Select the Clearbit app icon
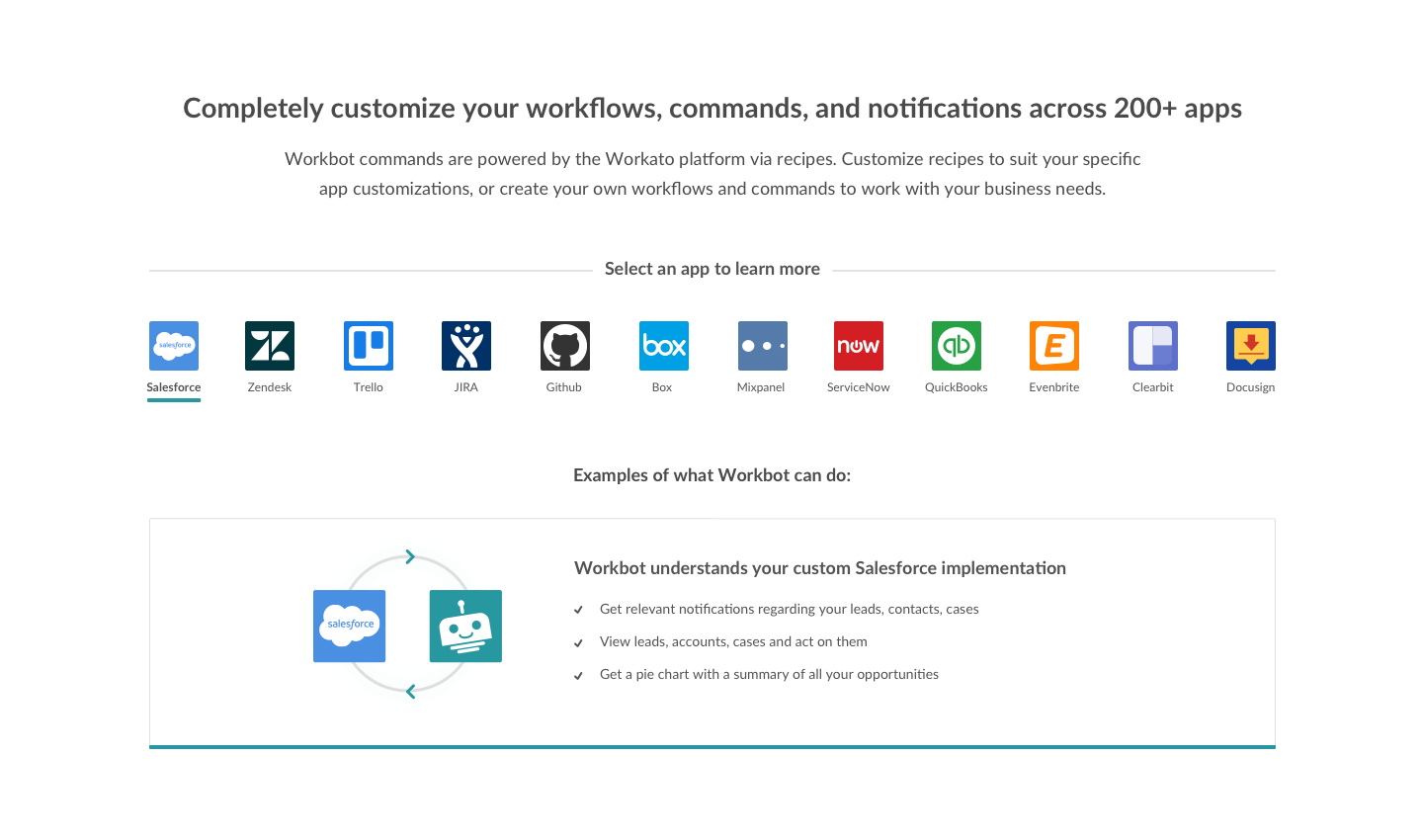 [1153, 346]
